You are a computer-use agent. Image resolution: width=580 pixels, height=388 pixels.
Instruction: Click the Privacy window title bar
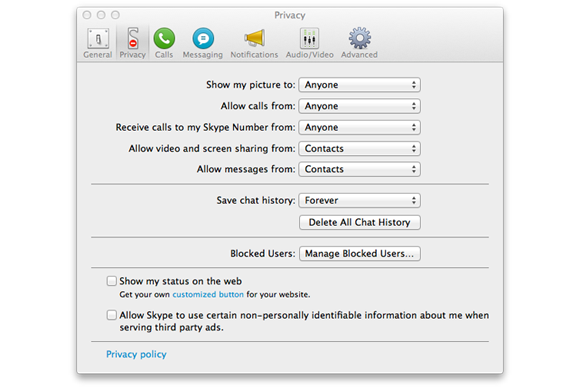290,15
